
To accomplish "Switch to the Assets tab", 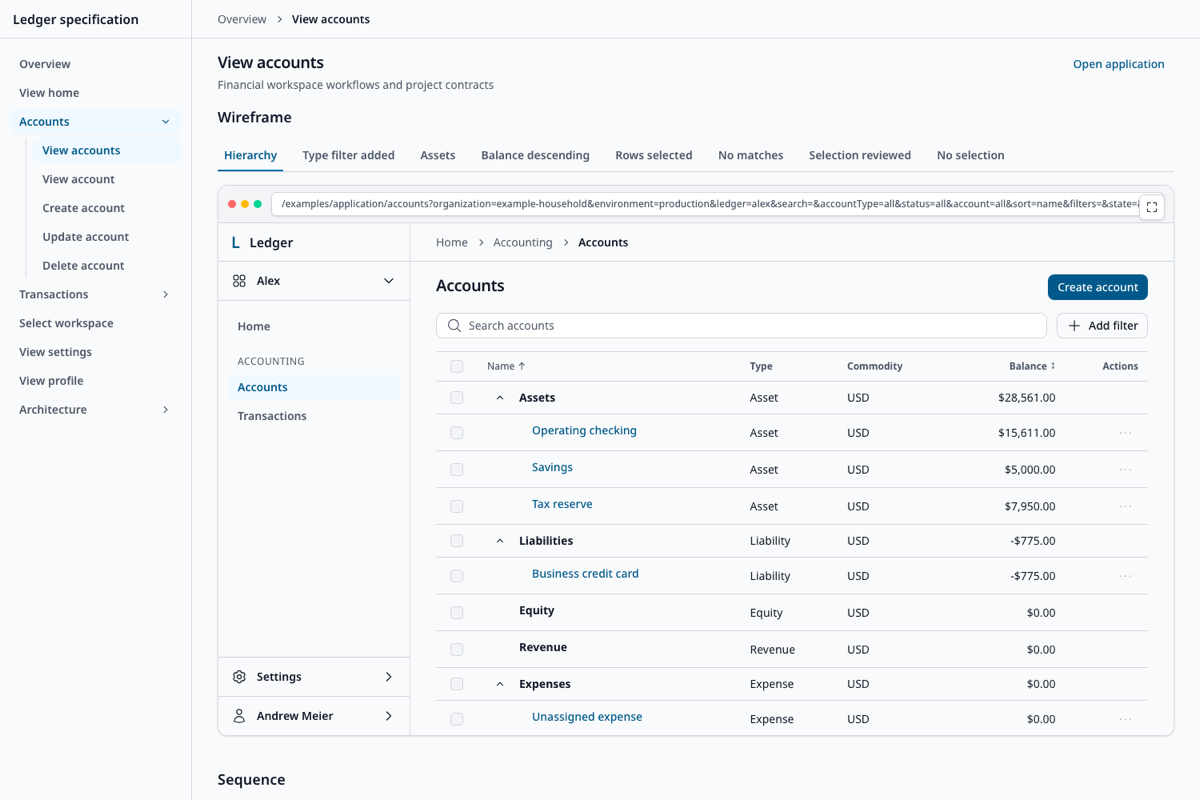I will [438, 155].
